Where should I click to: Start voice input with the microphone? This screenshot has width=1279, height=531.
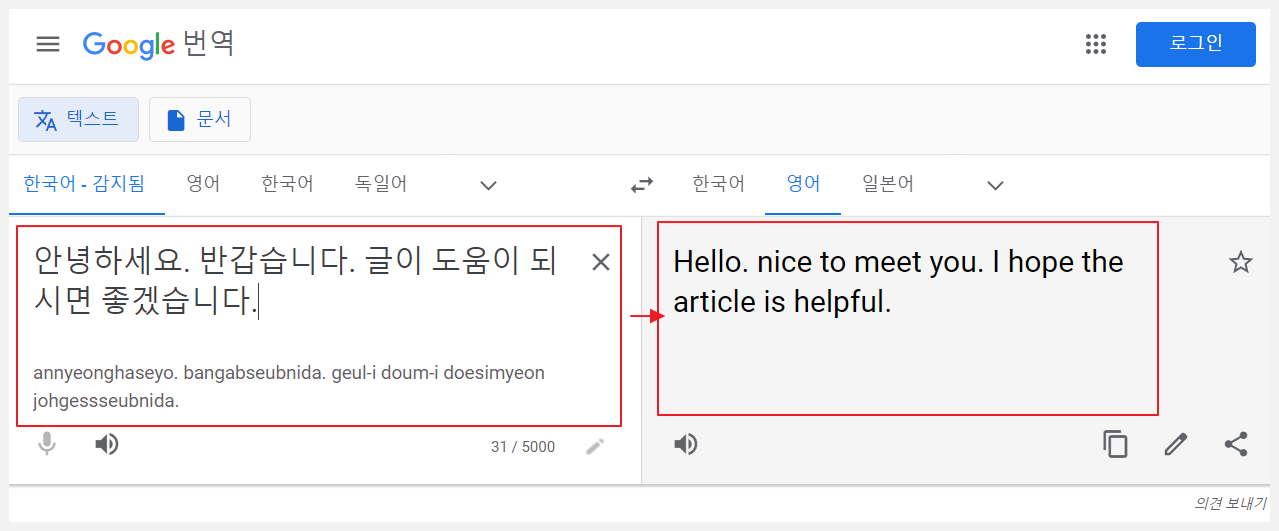click(x=47, y=444)
